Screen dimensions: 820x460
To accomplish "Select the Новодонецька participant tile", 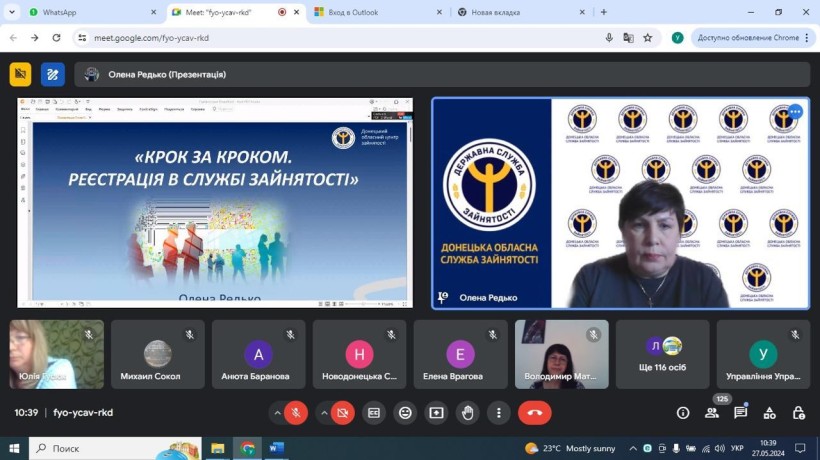I will coord(359,354).
